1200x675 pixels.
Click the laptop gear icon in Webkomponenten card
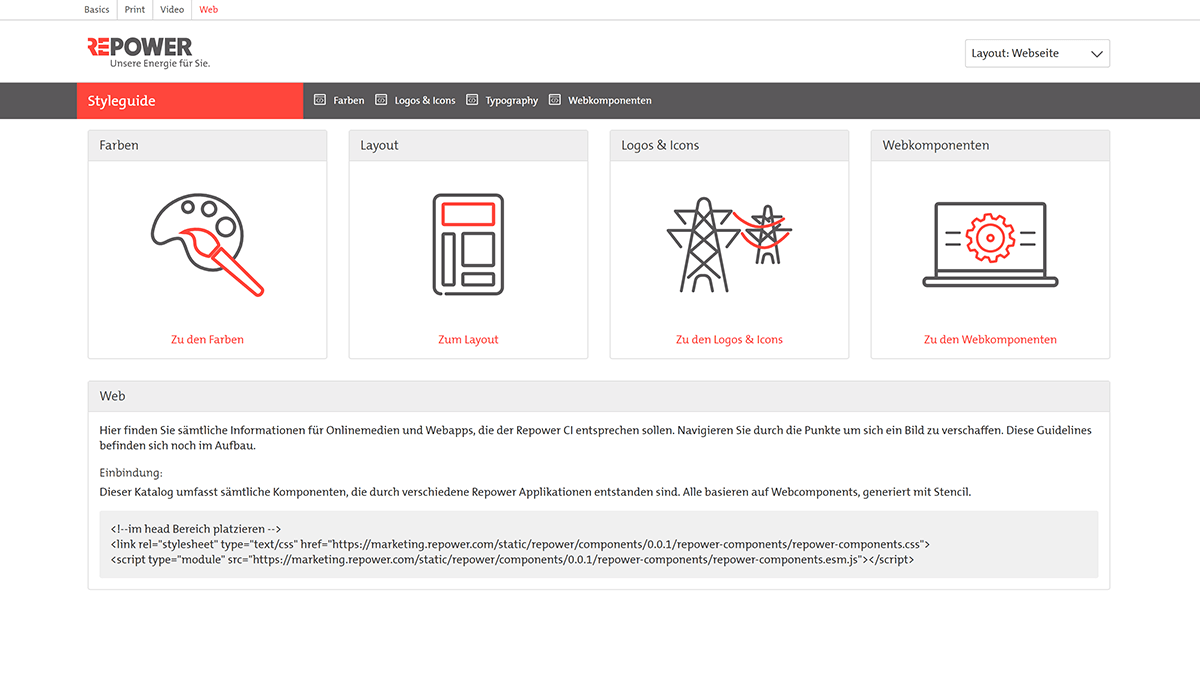pos(990,240)
